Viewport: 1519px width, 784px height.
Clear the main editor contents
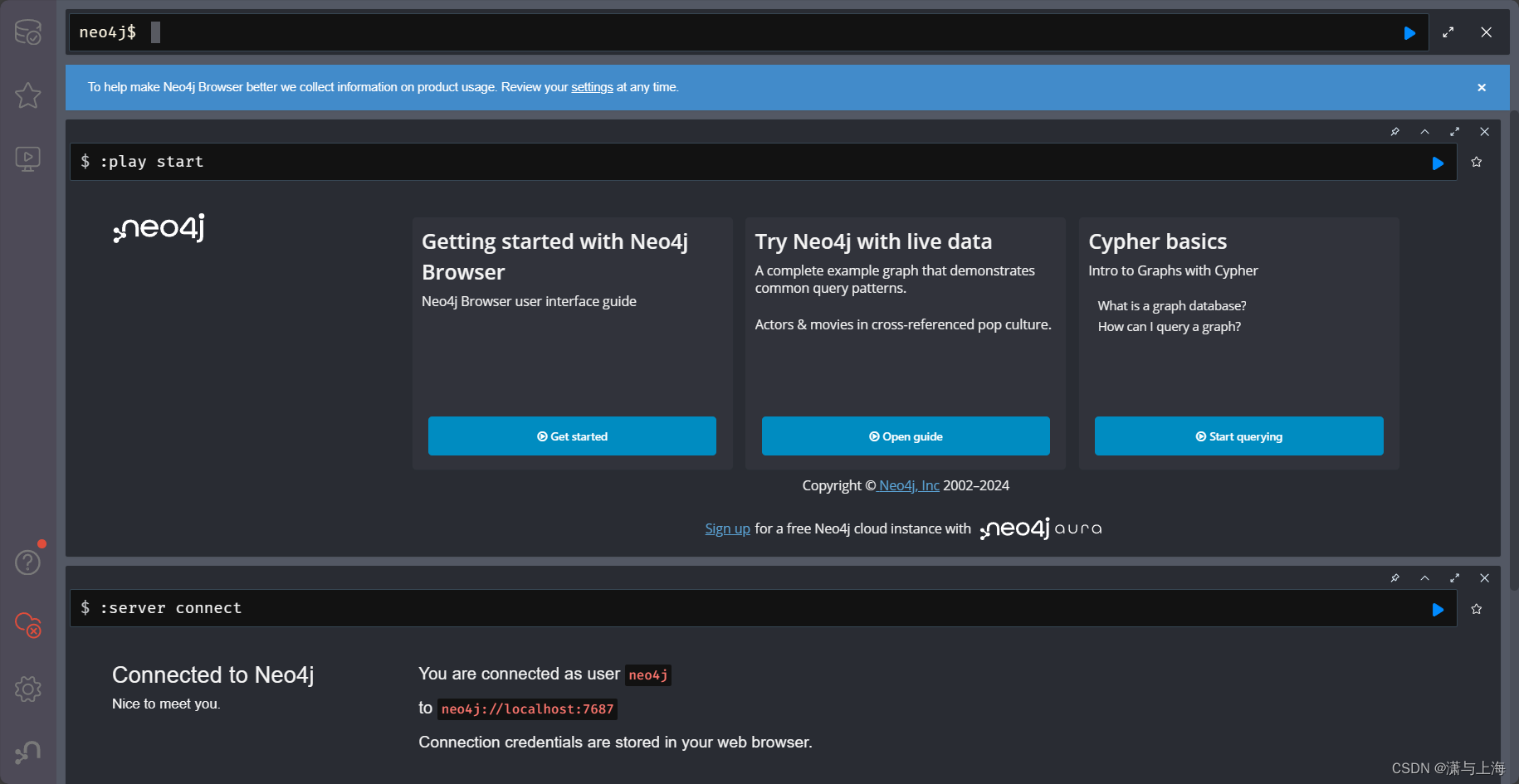click(x=1487, y=32)
